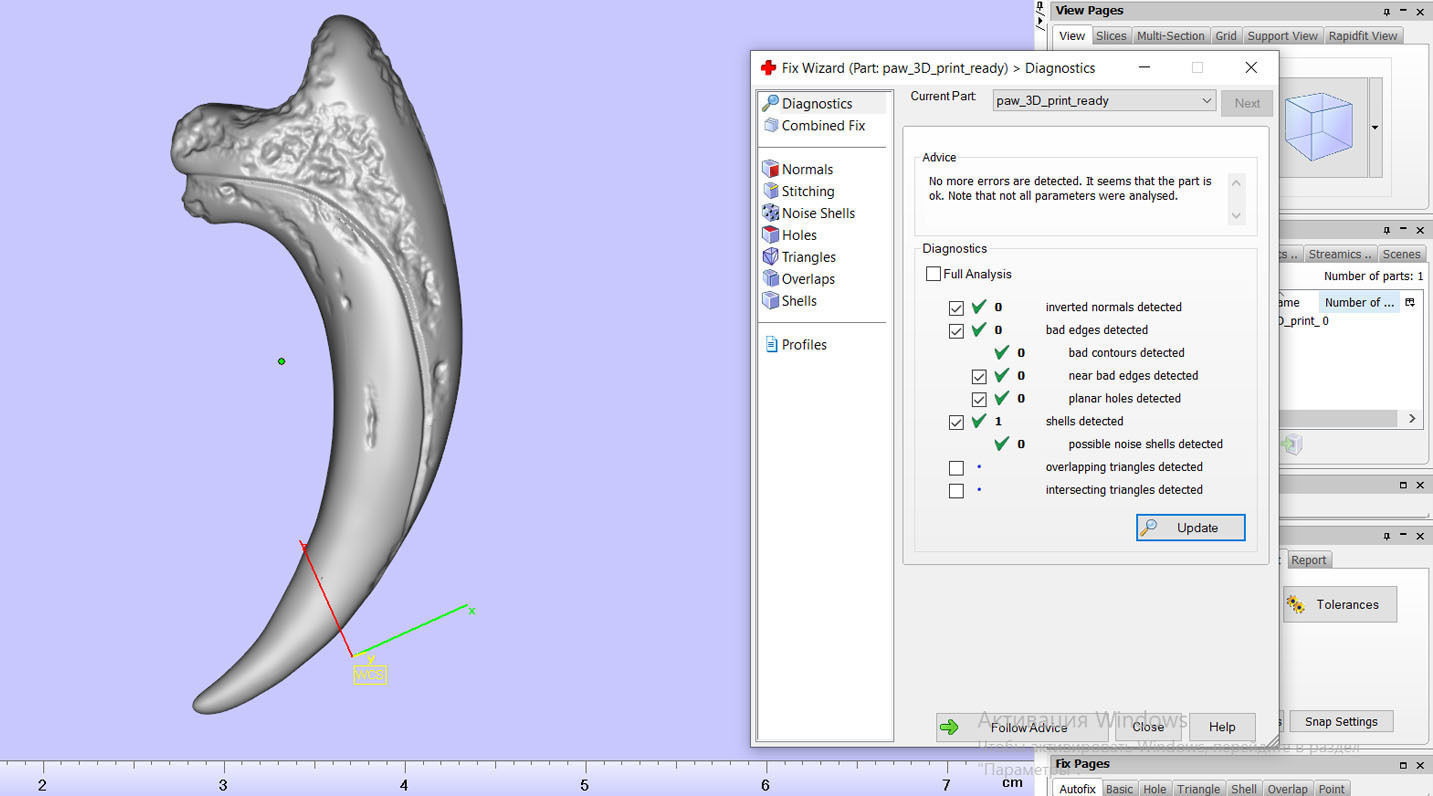Viewport: 1433px width, 796px height.
Task: Open Combined Fix in the wizard sidebar
Action: tap(814, 125)
